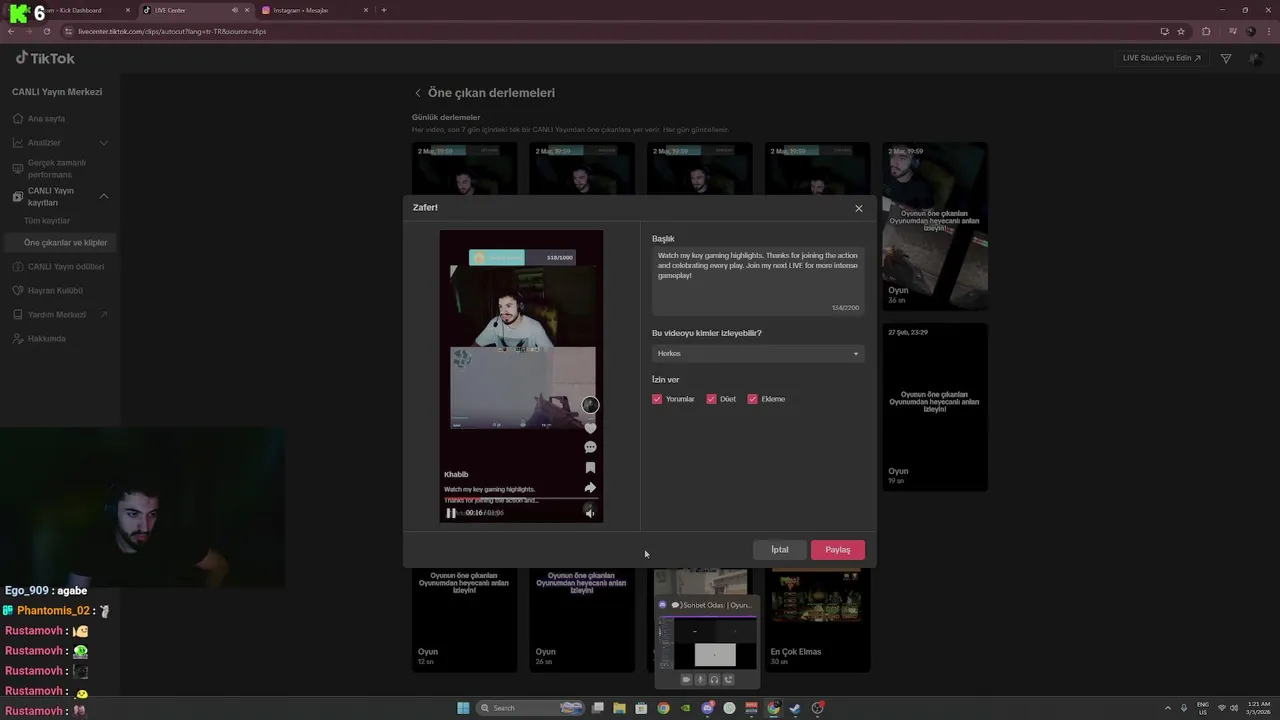Open the inbox filter icon in header
The width and height of the screenshot is (1280, 720).
tap(1226, 59)
